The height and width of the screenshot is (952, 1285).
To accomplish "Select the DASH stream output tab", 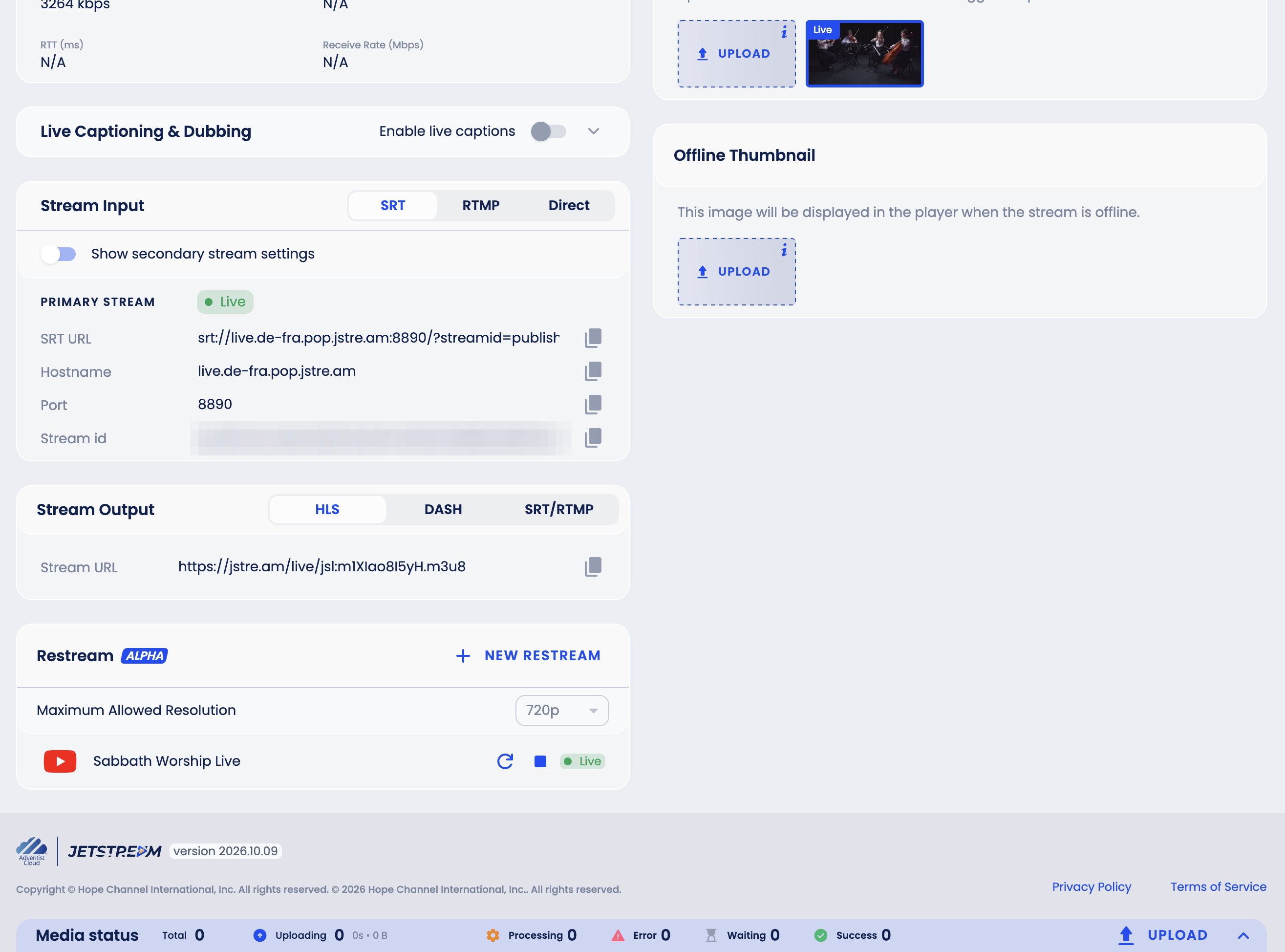I will click(x=443, y=509).
